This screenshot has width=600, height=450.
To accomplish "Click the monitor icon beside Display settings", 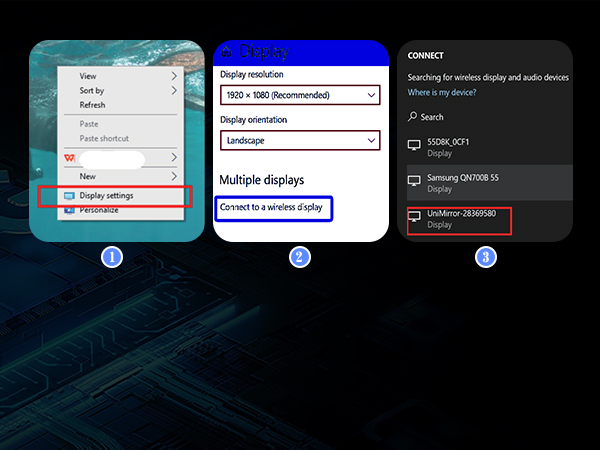I will pyautogui.click(x=69, y=195).
